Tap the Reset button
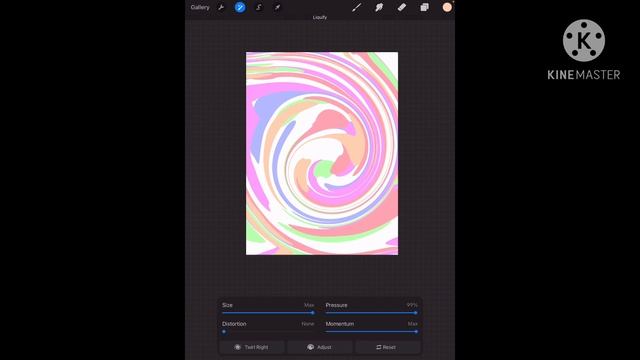The image size is (640, 360). pos(387,347)
